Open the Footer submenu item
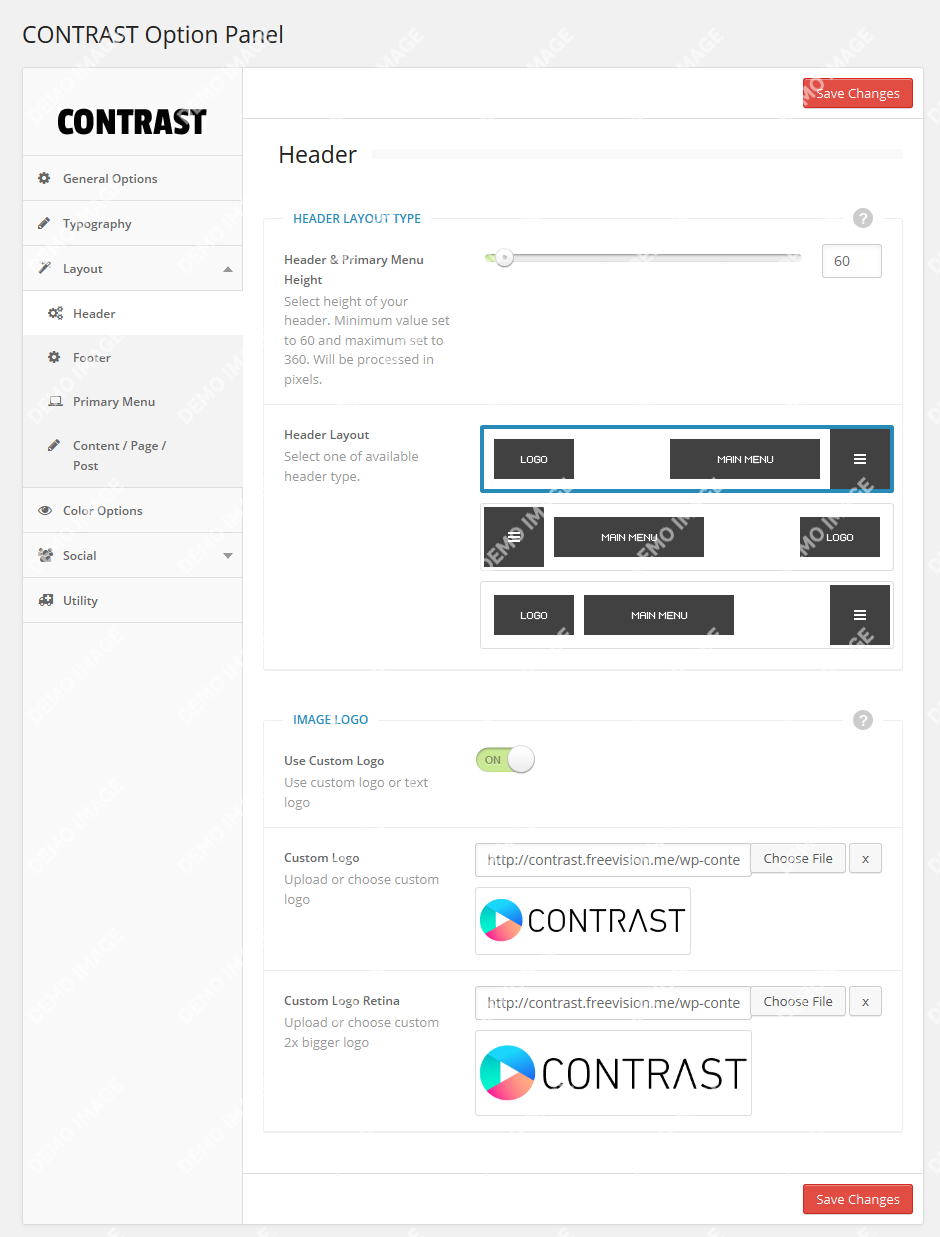The width and height of the screenshot is (940, 1237). [x=92, y=358]
